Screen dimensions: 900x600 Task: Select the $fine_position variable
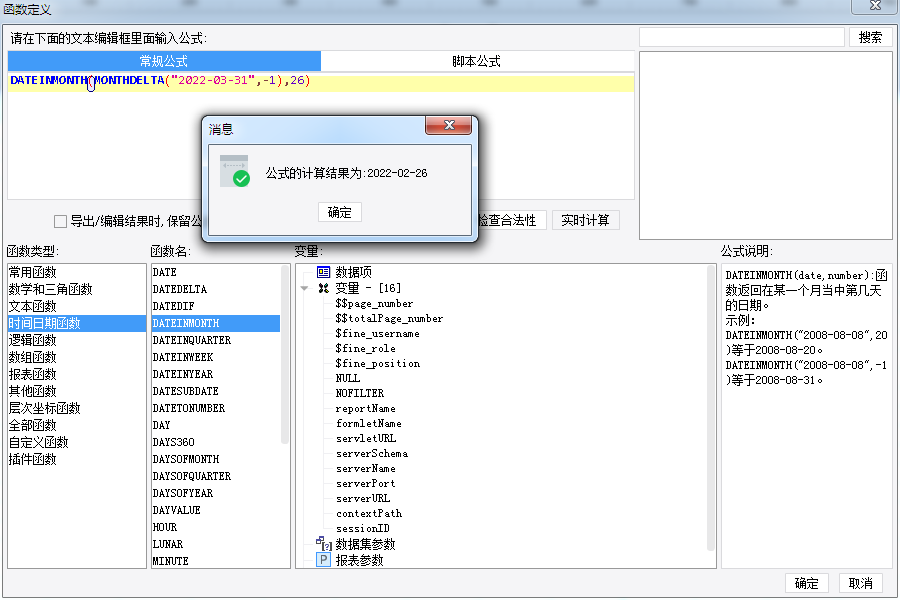(x=378, y=363)
